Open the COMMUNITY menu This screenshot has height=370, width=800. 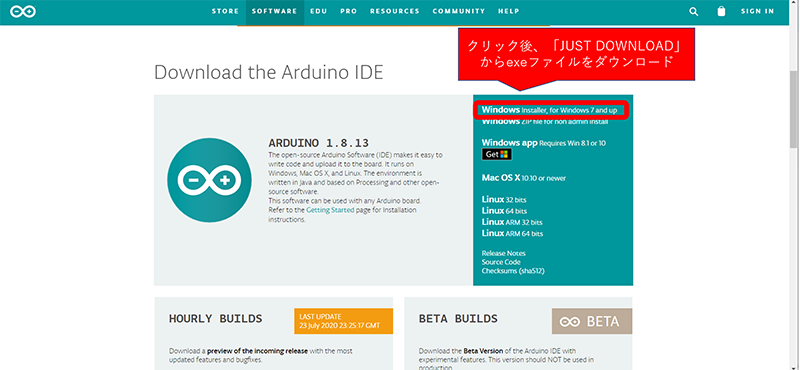coord(459,11)
